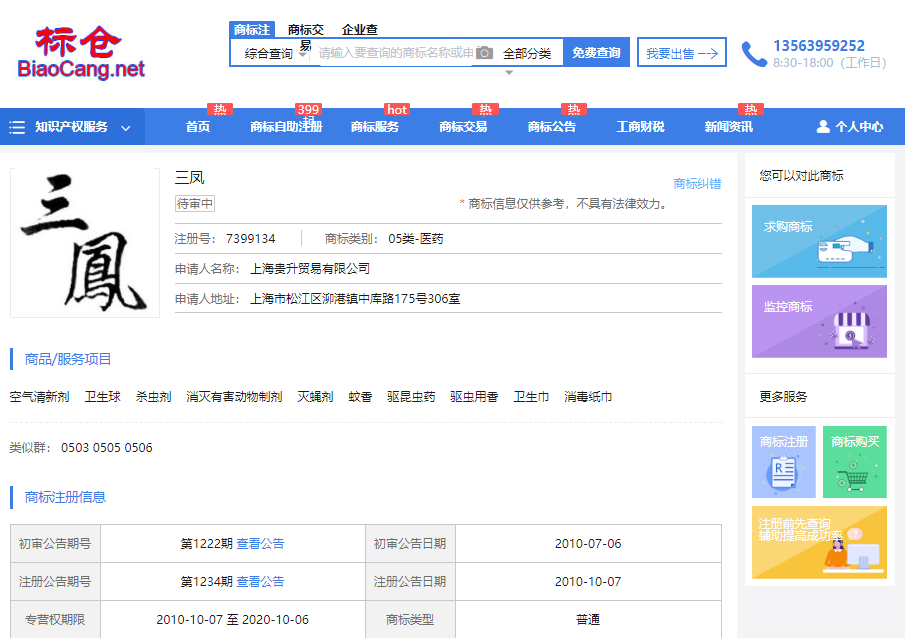The image size is (905, 638).
Task: Open 商标服务 in the navigation bar
Action: tap(375, 126)
